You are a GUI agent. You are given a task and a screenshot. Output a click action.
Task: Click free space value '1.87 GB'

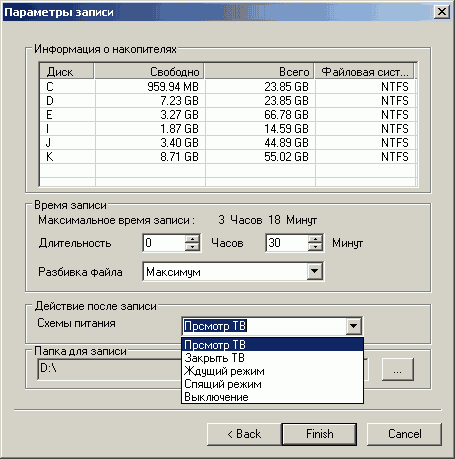179,129
